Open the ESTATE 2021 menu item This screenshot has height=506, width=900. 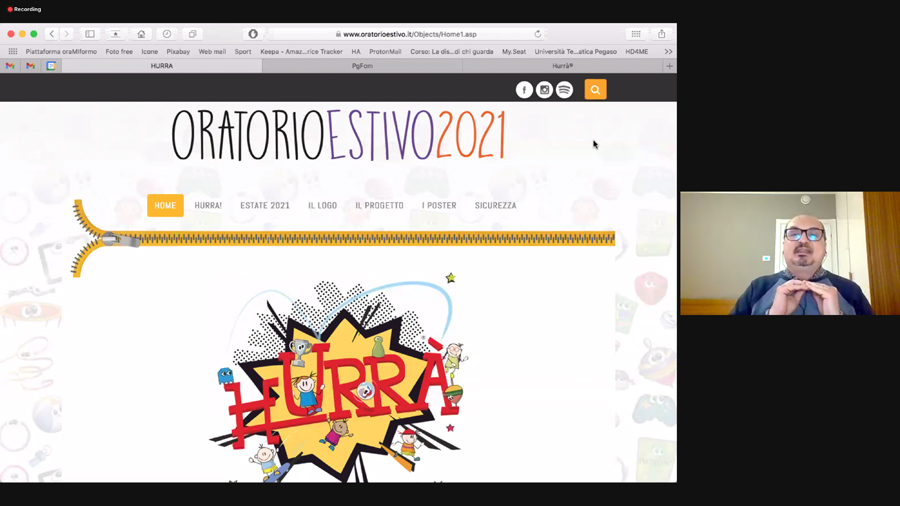(x=265, y=206)
